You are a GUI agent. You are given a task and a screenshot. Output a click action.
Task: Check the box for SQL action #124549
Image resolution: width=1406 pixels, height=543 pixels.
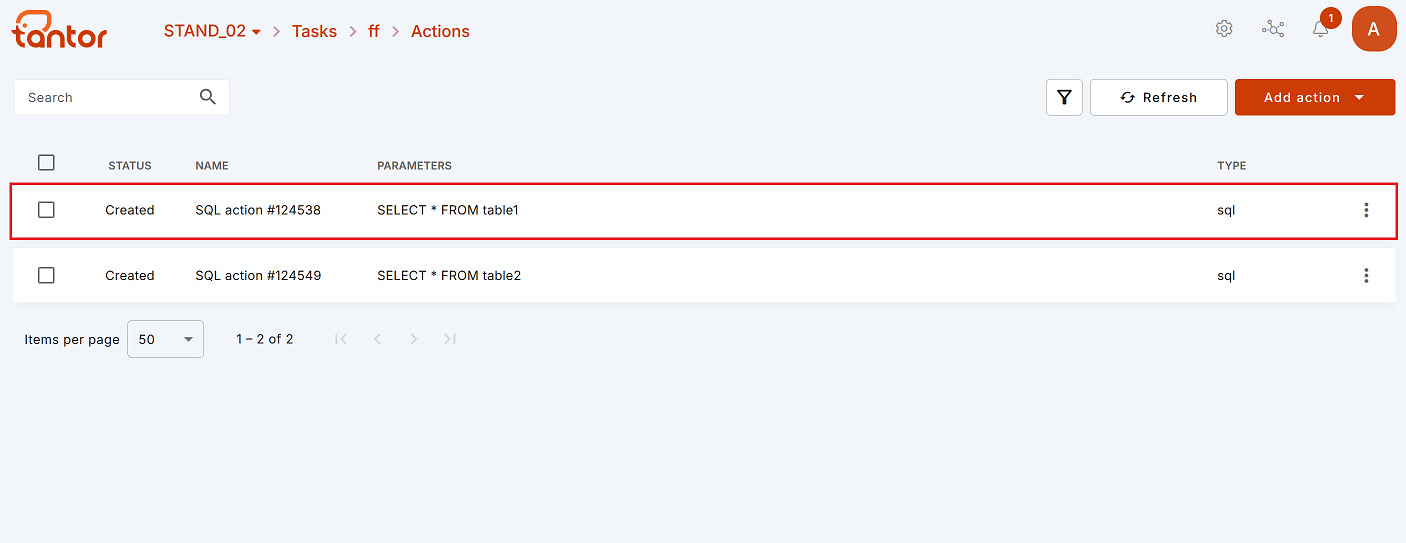46,275
